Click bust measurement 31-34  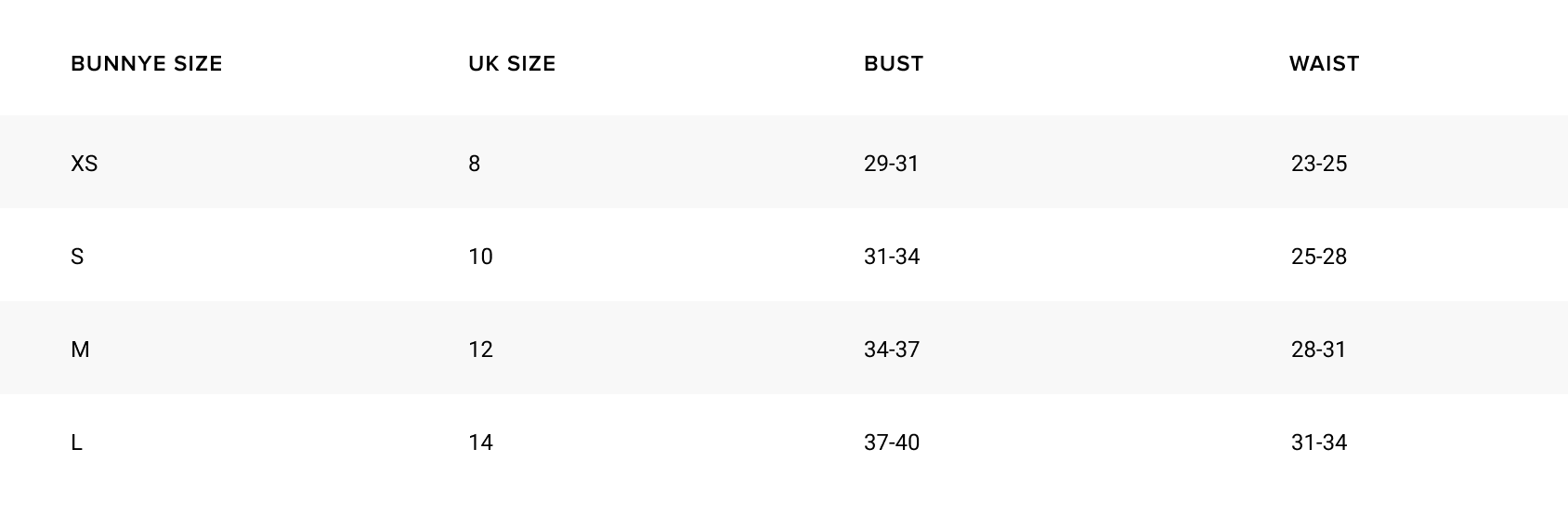(x=892, y=257)
